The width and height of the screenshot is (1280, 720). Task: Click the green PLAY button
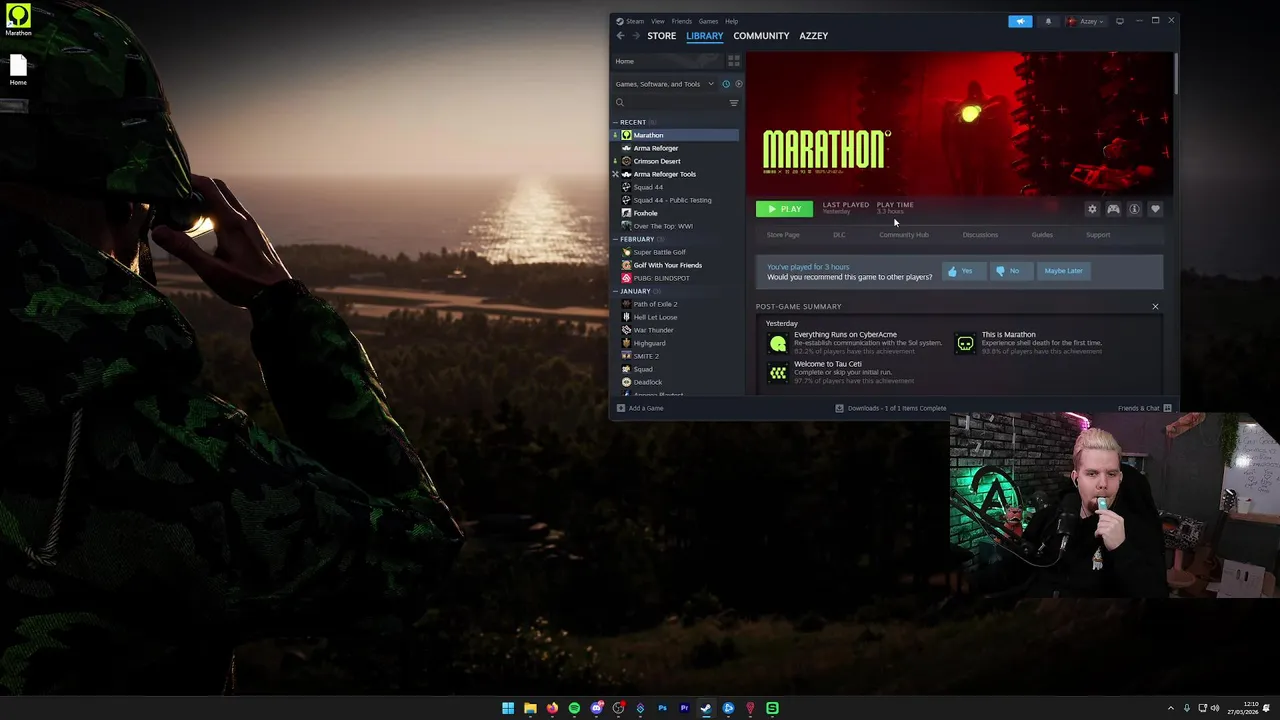pos(784,209)
